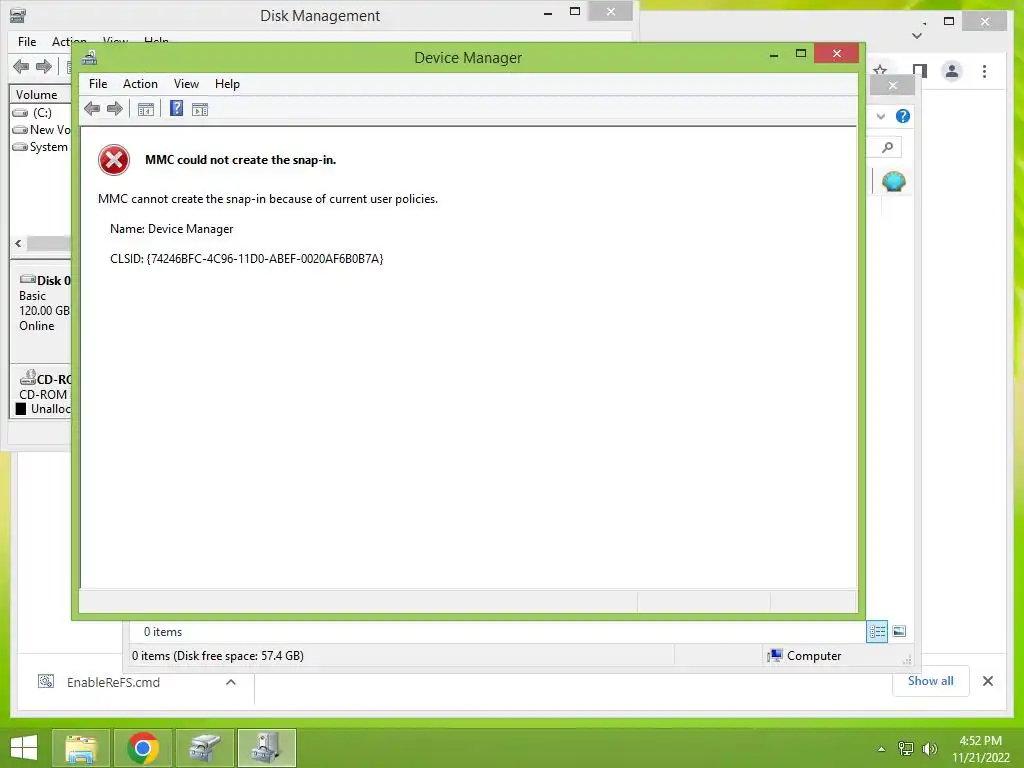Click Show all downloads
Screen dimensions: 1024x768
[931, 681]
